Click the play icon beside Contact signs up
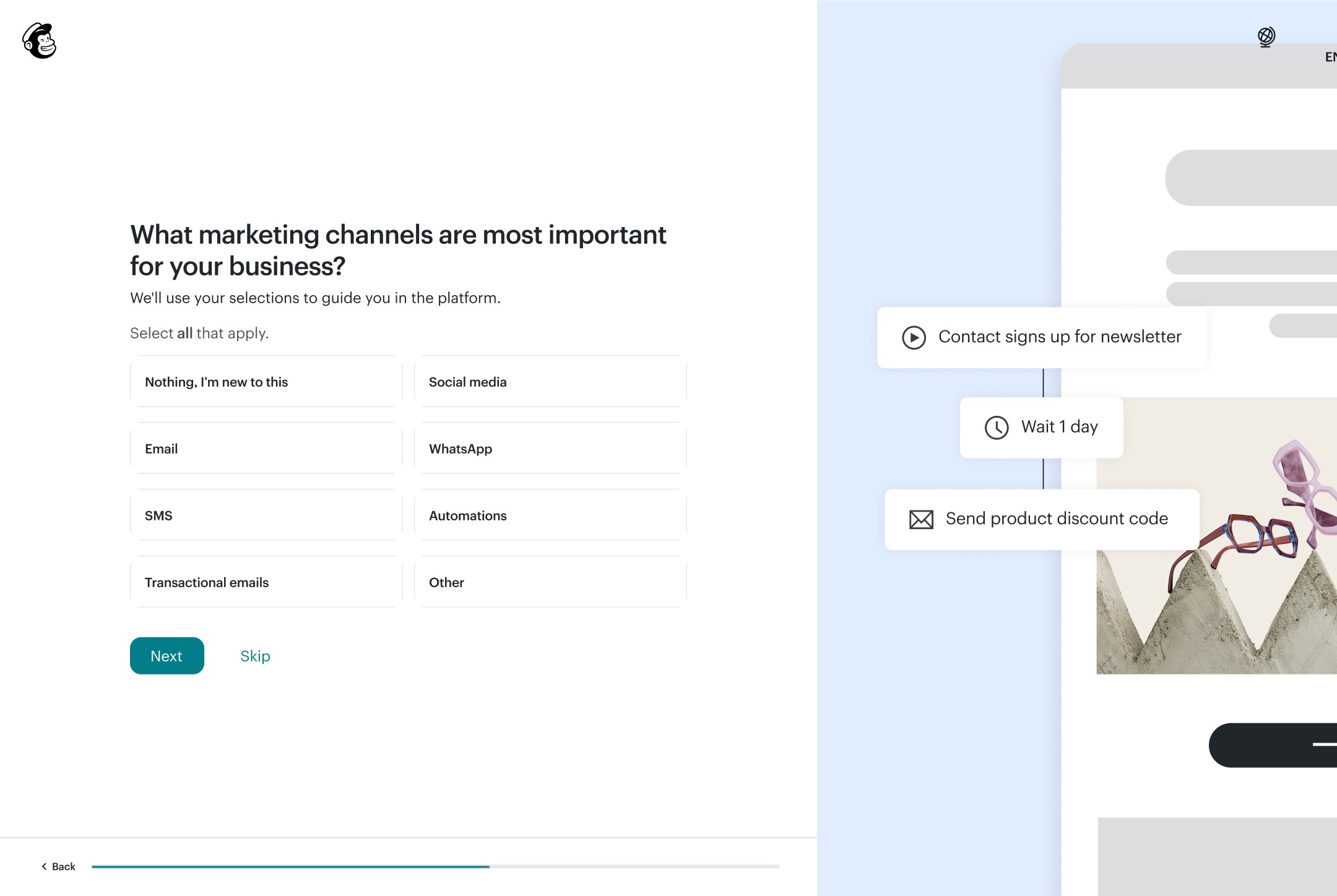This screenshot has height=896, width=1337. coord(914,337)
